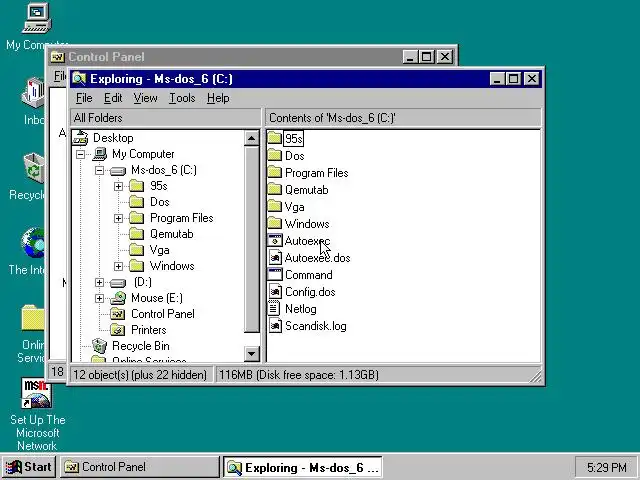Expand the Mouse (E:) drive tree node

point(99,298)
